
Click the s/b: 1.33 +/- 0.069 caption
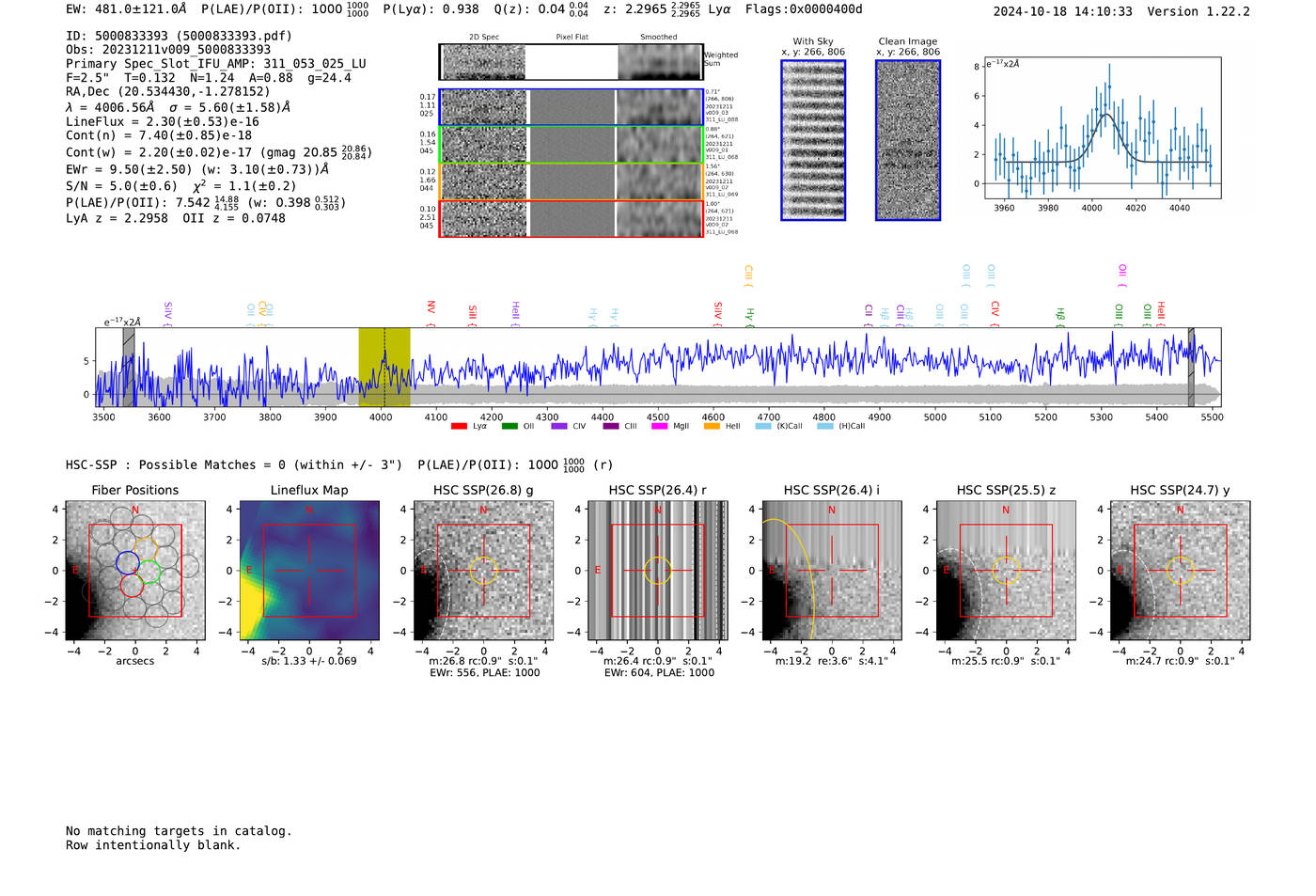(309, 661)
